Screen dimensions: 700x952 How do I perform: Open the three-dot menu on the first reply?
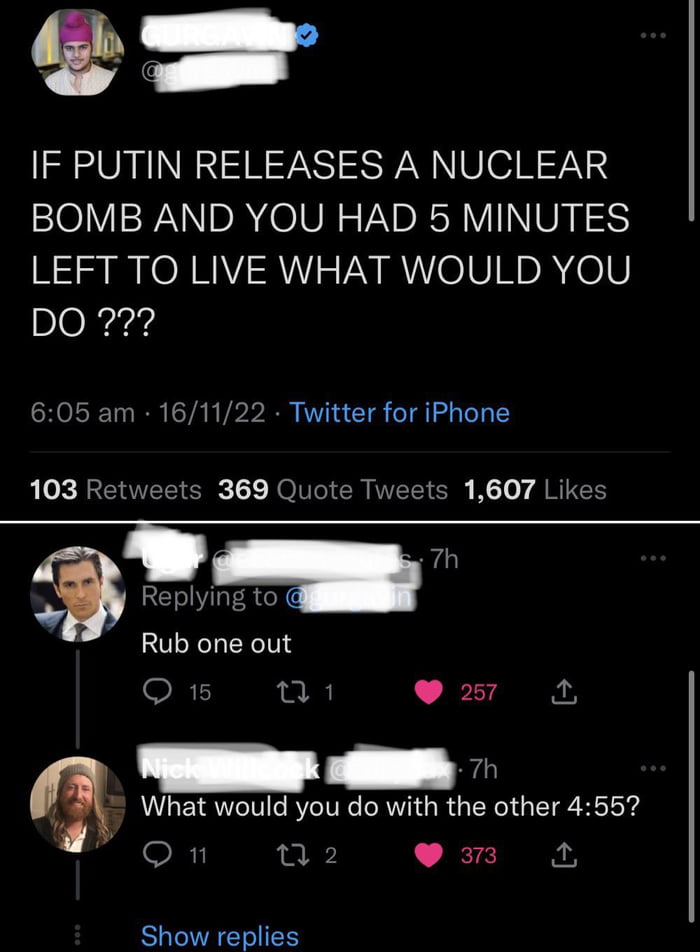pyautogui.click(x=652, y=559)
